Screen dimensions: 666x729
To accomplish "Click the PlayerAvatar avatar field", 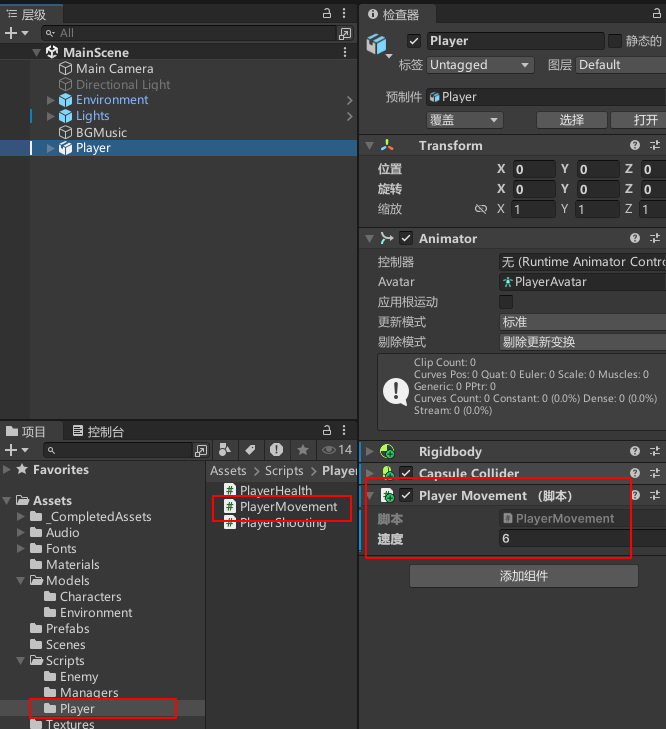I will pos(583,282).
